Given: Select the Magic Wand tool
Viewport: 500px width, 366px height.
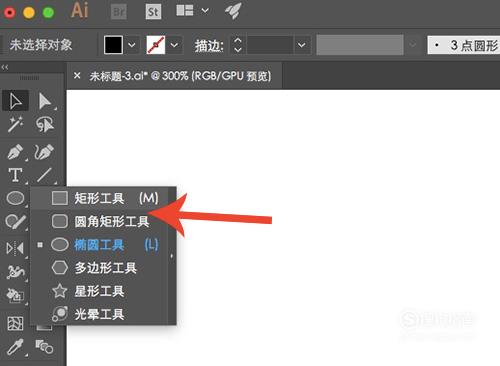Looking at the screenshot, I should tap(15, 124).
